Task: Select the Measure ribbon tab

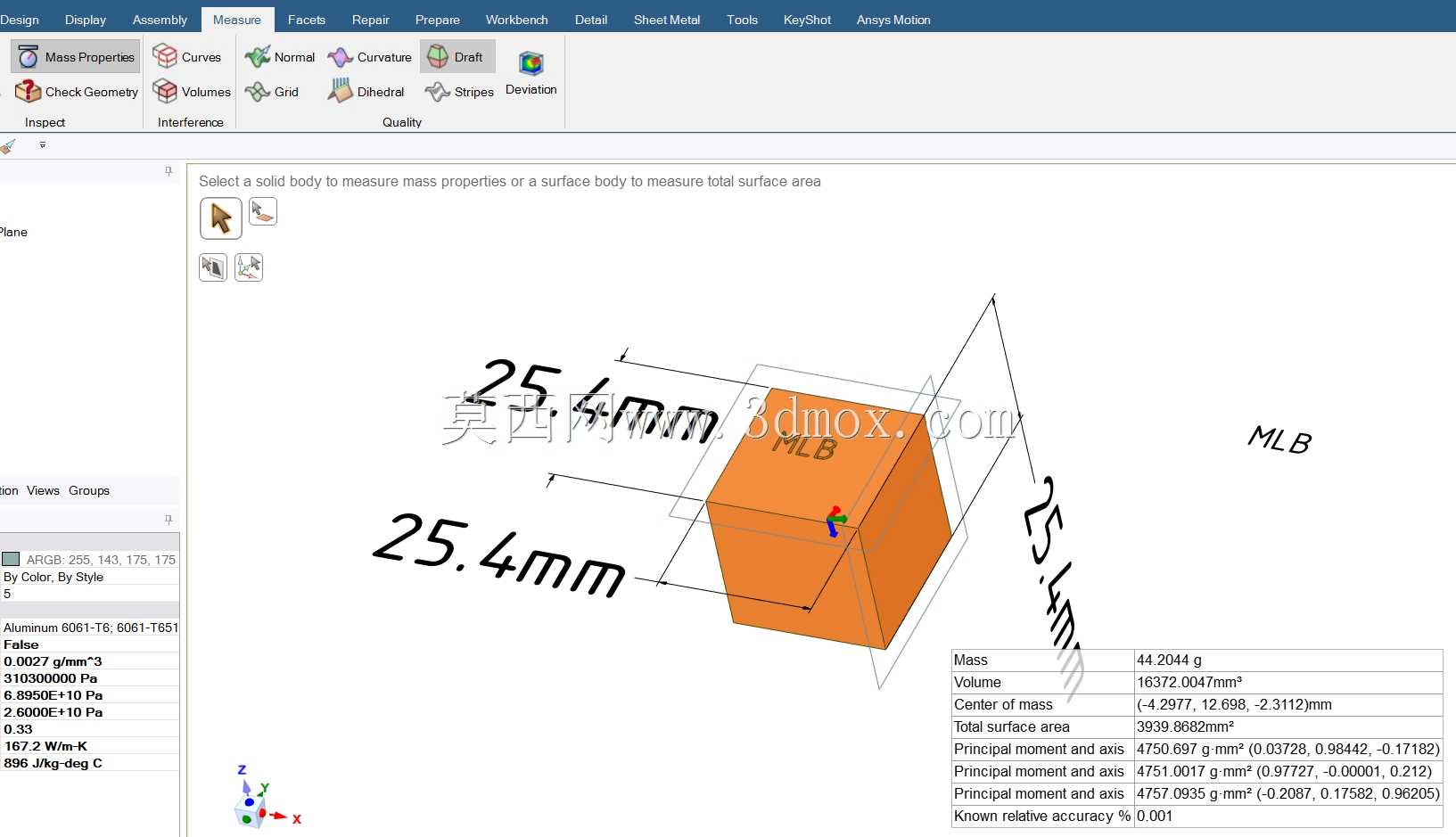Action: point(237,20)
